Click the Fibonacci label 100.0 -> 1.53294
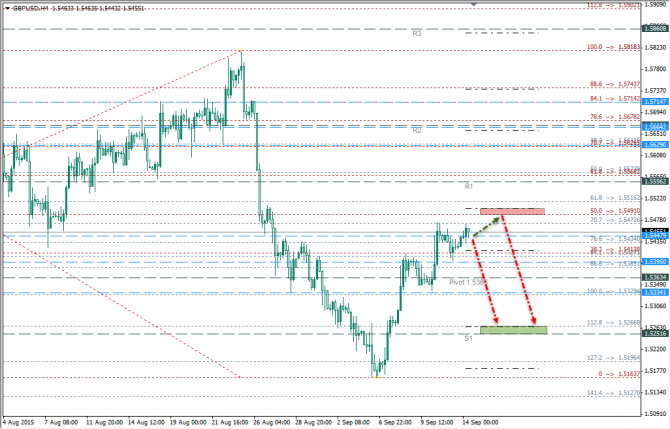The height and width of the screenshot is (429, 670). [613, 291]
